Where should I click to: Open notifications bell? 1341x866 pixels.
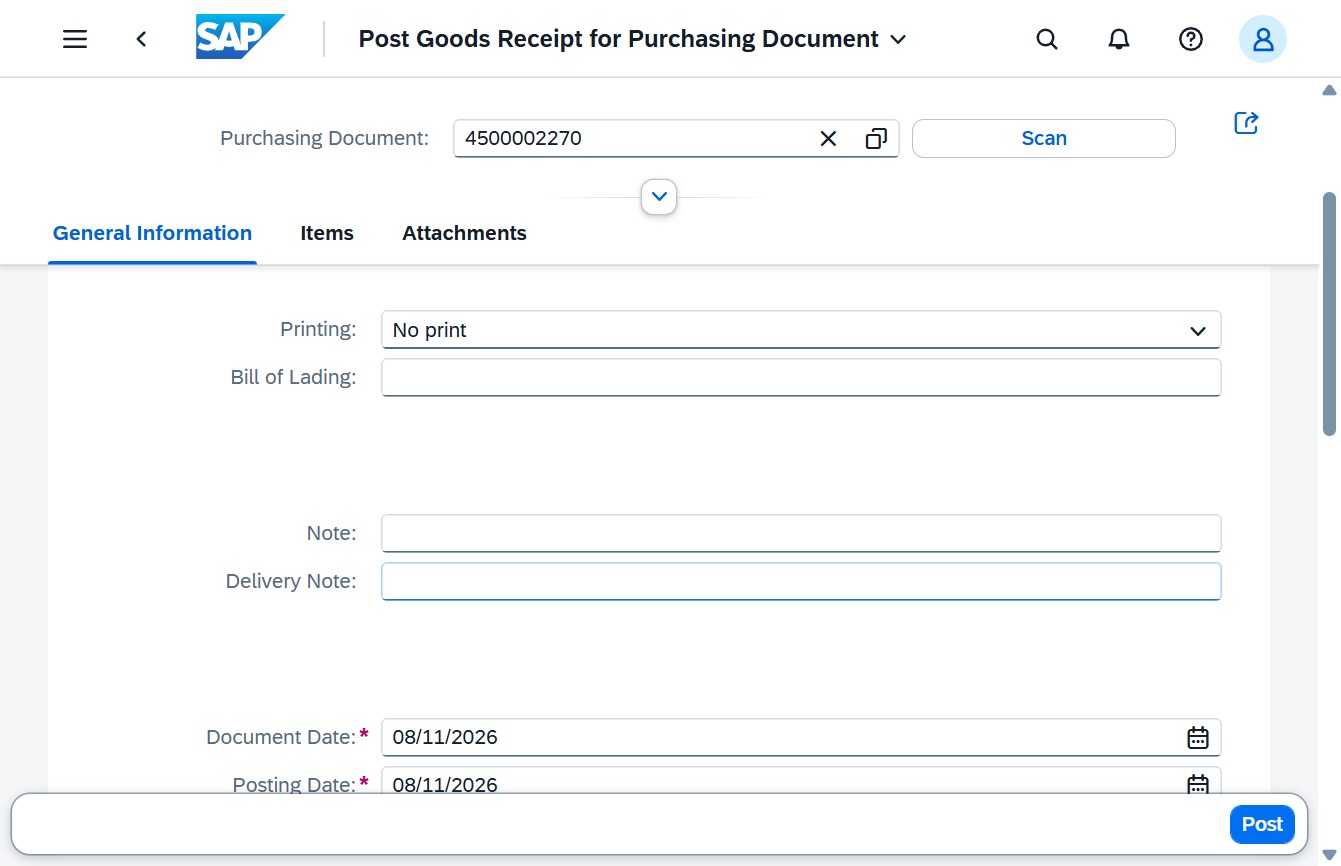coord(1119,39)
